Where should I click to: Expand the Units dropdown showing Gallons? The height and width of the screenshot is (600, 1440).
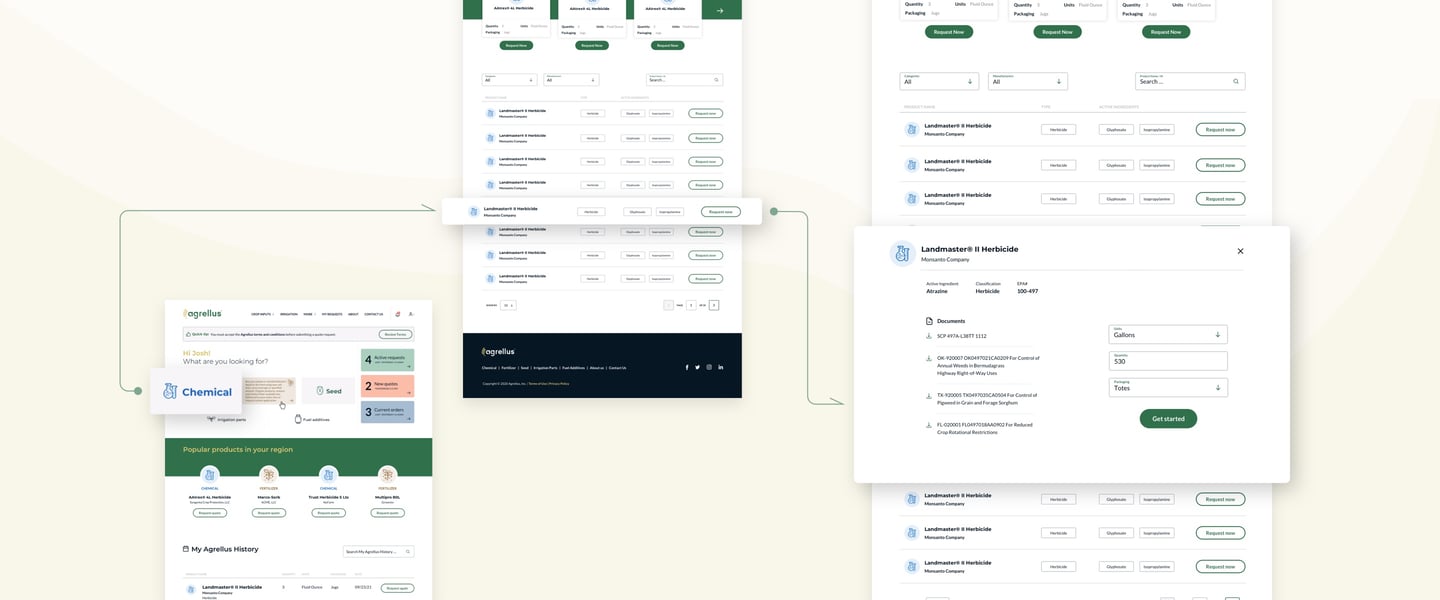[1168, 334]
